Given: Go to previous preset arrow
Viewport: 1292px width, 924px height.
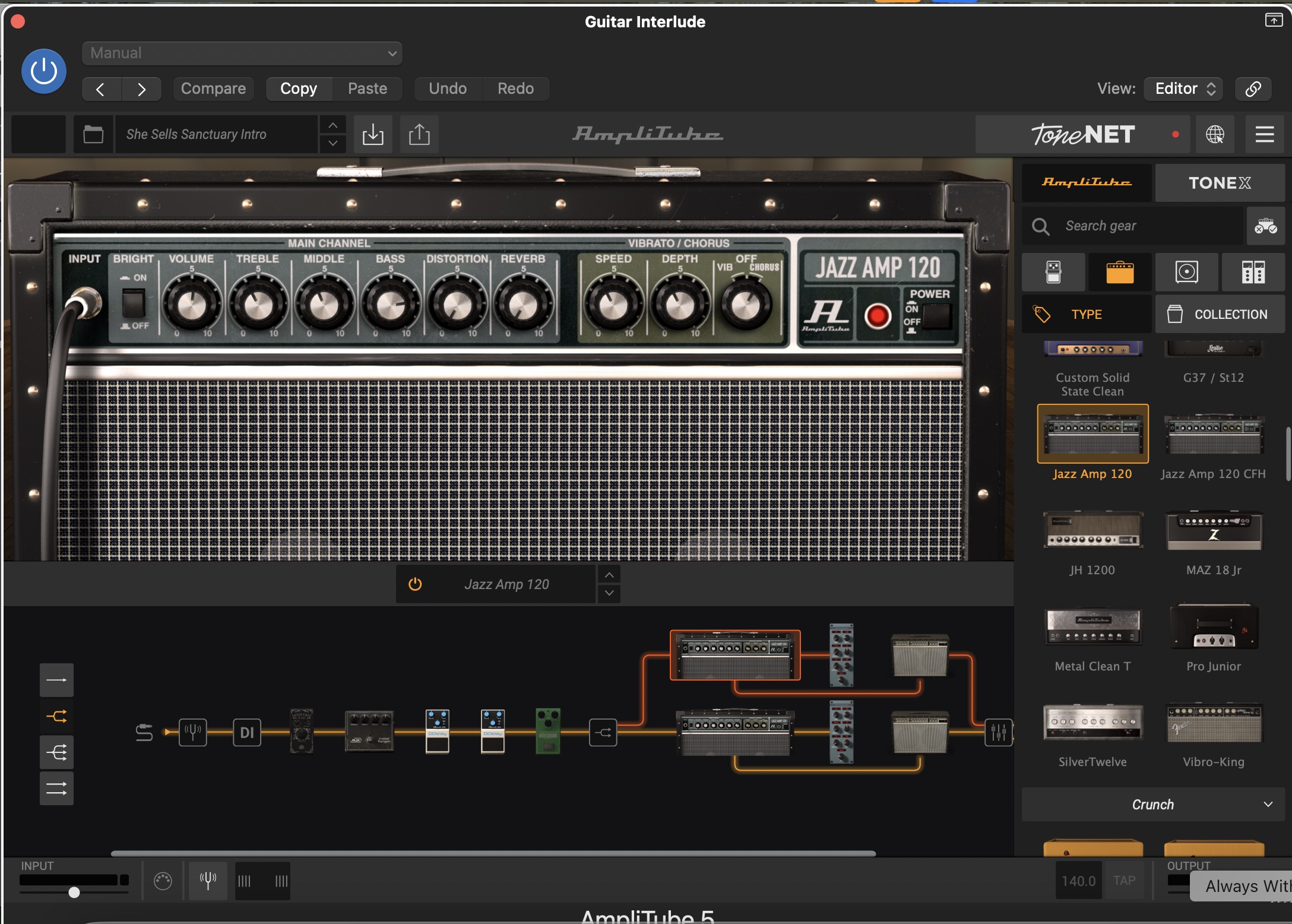Looking at the screenshot, I should click(x=101, y=89).
